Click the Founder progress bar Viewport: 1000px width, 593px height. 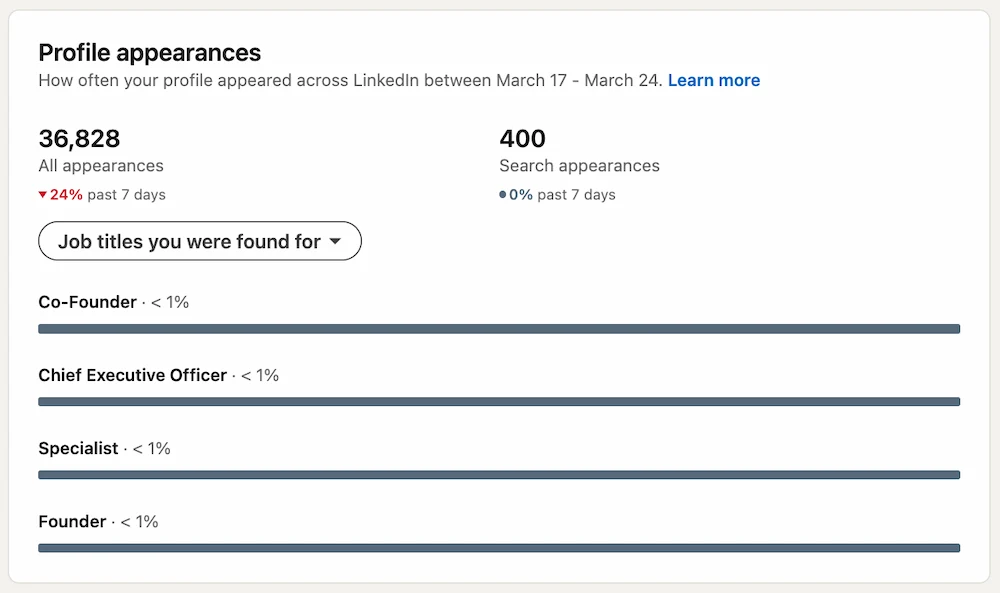(498, 547)
